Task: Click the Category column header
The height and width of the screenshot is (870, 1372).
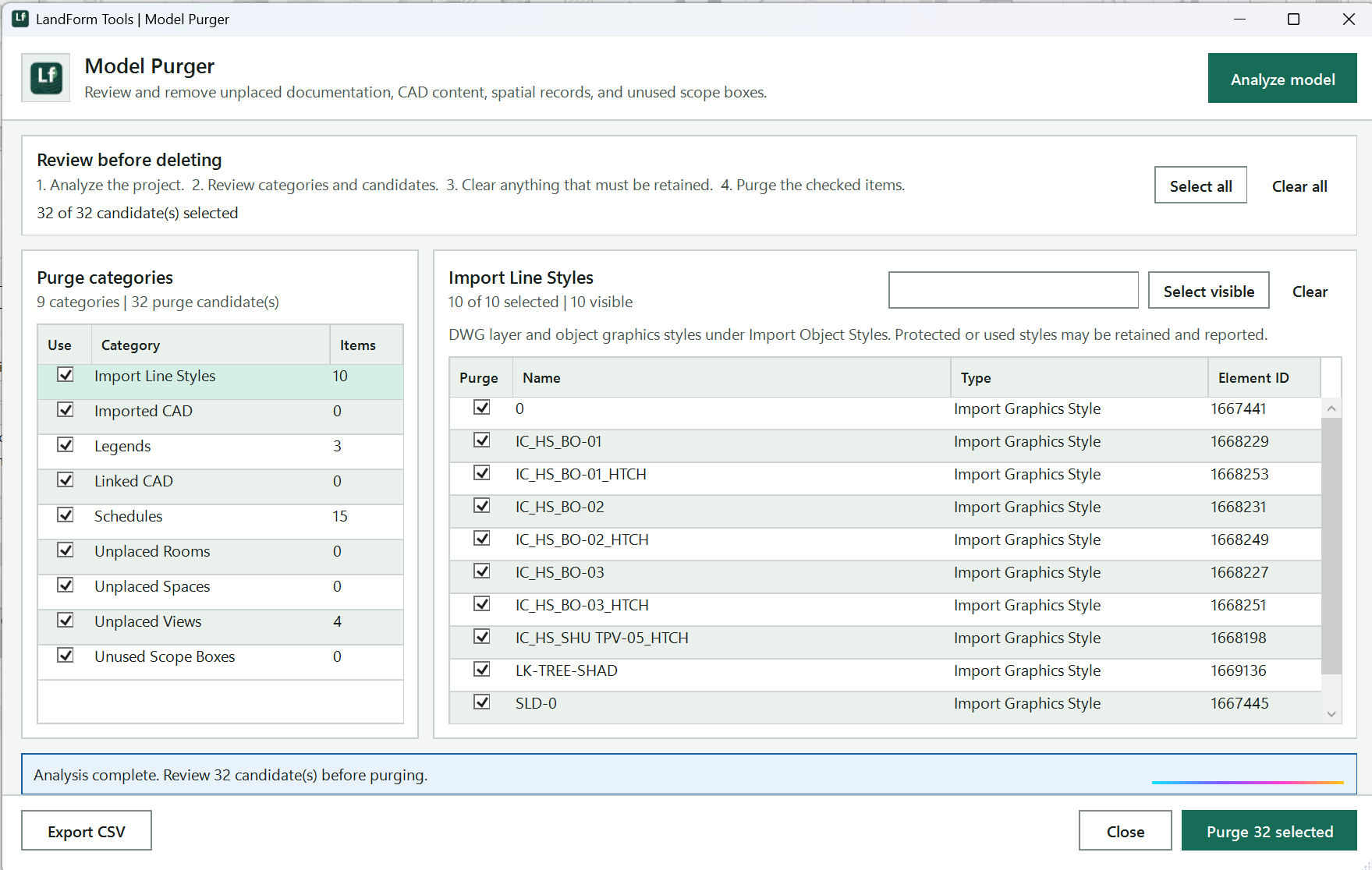Action: point(211,345)
